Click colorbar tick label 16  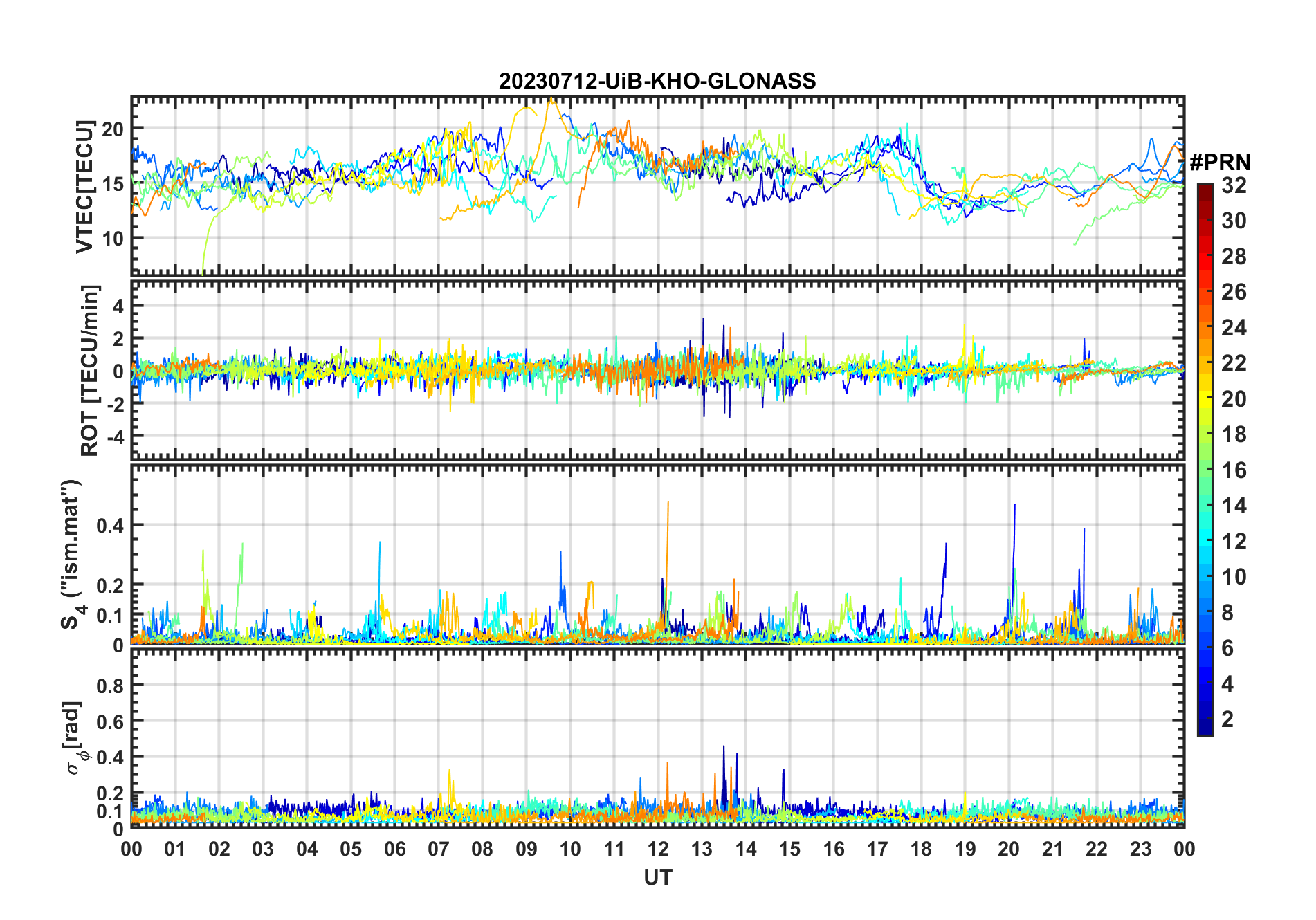(x=1234, y=470)
